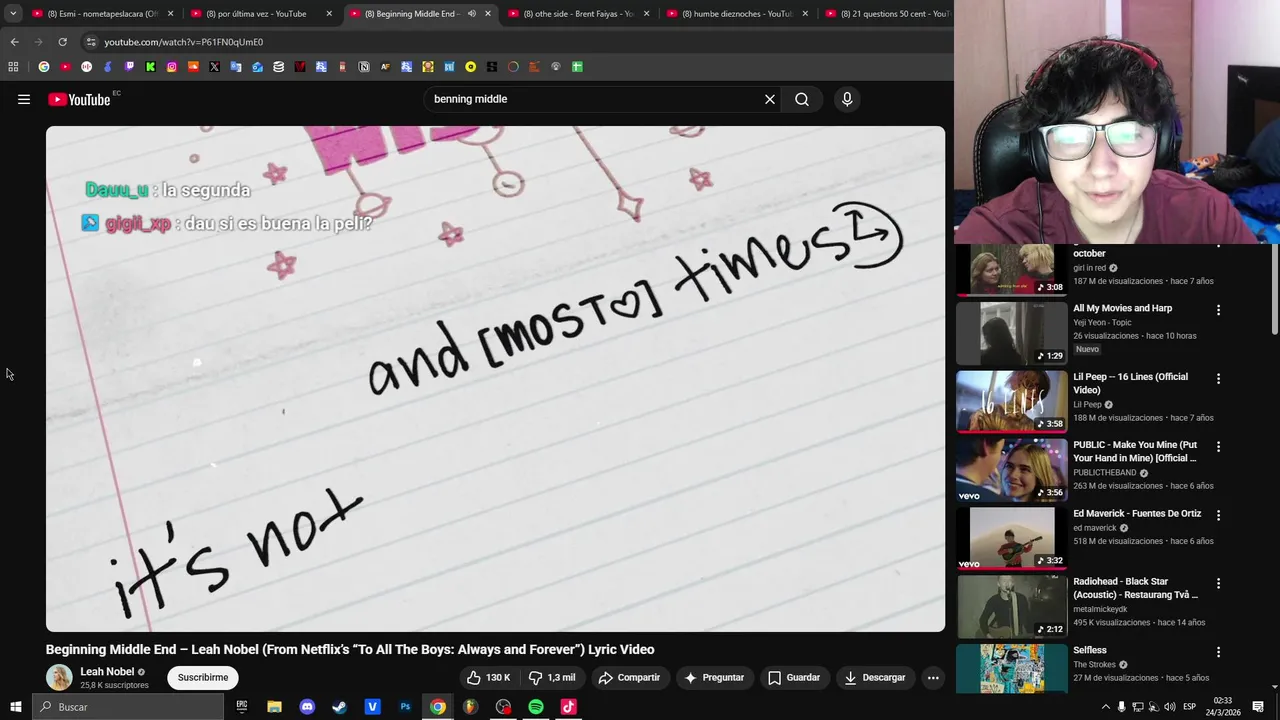Screen dimensions: 1280x720
Task: Click the video player to pause
Action: [495, 379]
